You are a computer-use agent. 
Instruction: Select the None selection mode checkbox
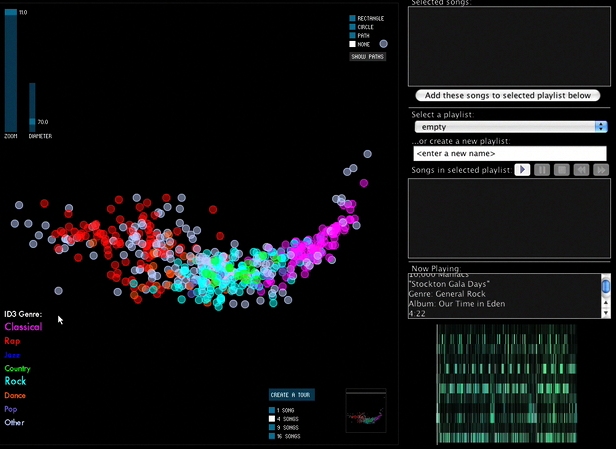pyautogui.click(x=352, y=44)
